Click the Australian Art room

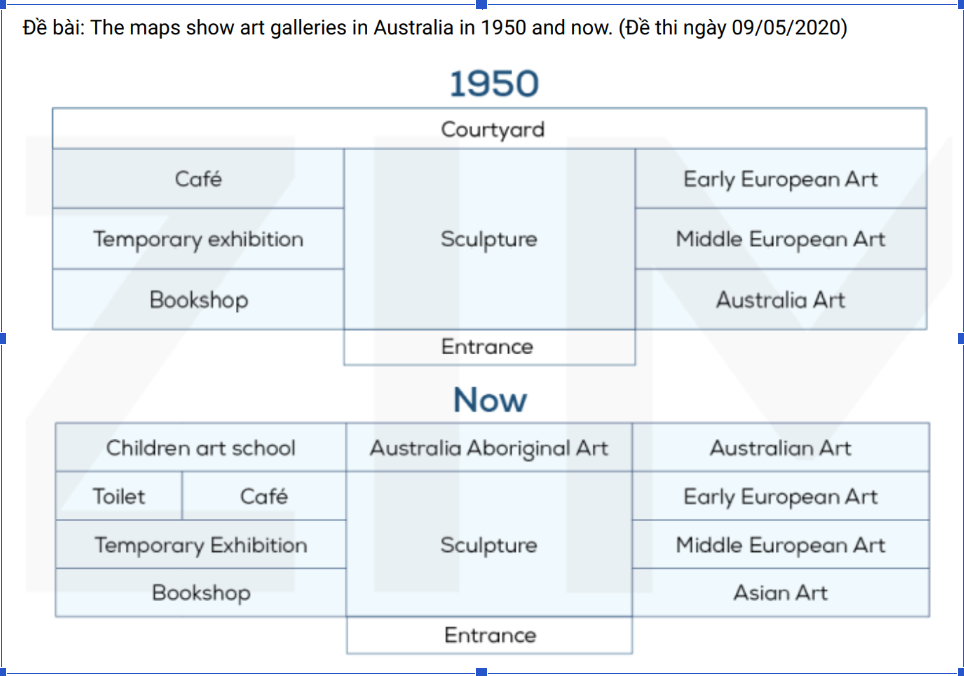coord(781,447)
